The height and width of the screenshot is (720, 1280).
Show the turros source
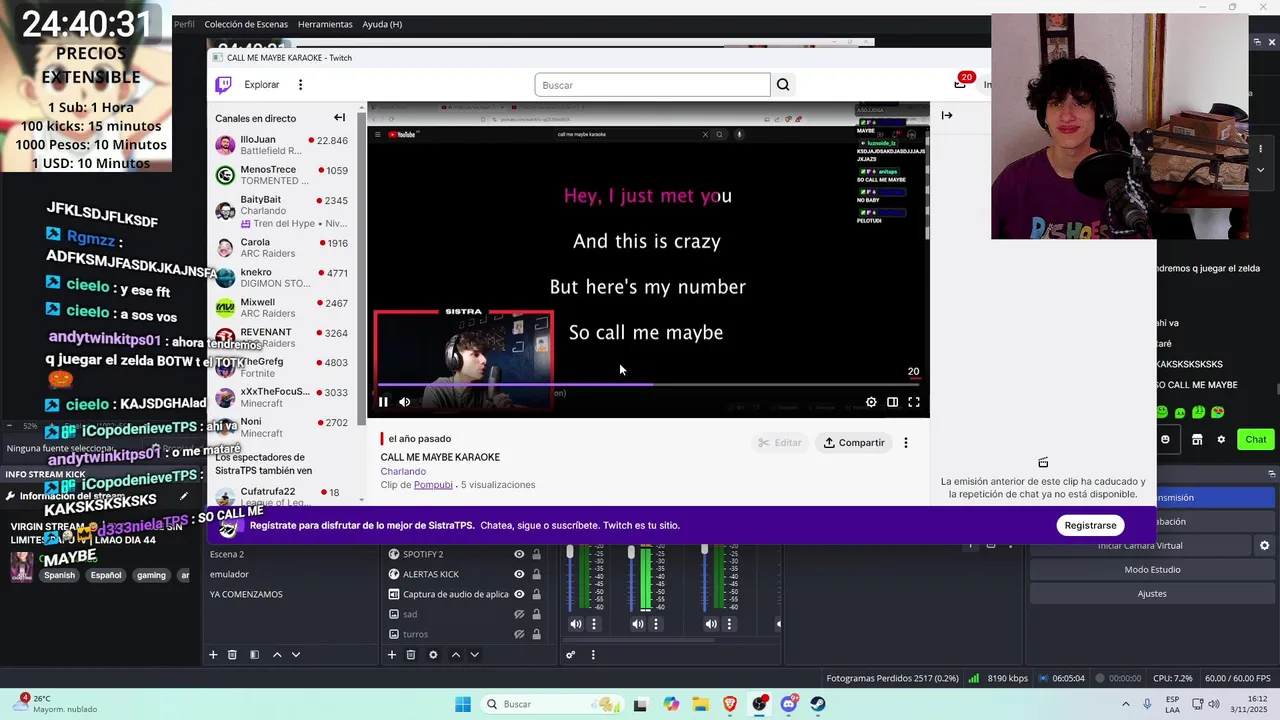519,634
